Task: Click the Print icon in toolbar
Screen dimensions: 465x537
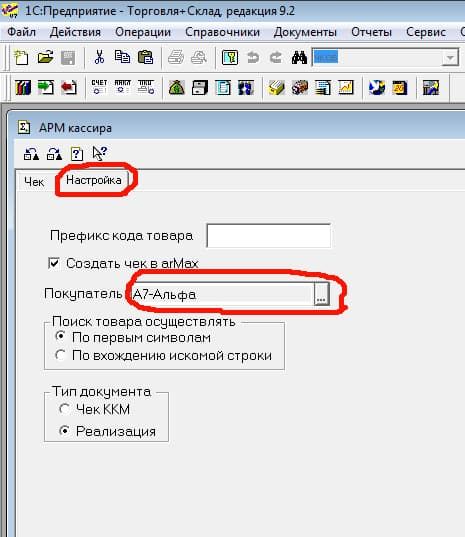Action: [x=176, y=57]
